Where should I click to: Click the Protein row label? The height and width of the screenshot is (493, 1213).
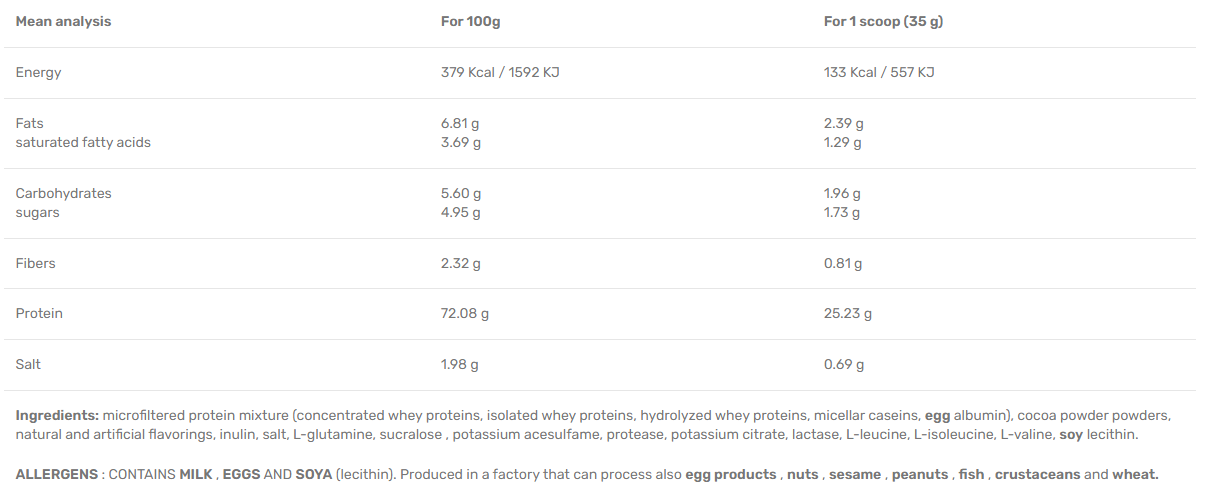coord(39,314)
